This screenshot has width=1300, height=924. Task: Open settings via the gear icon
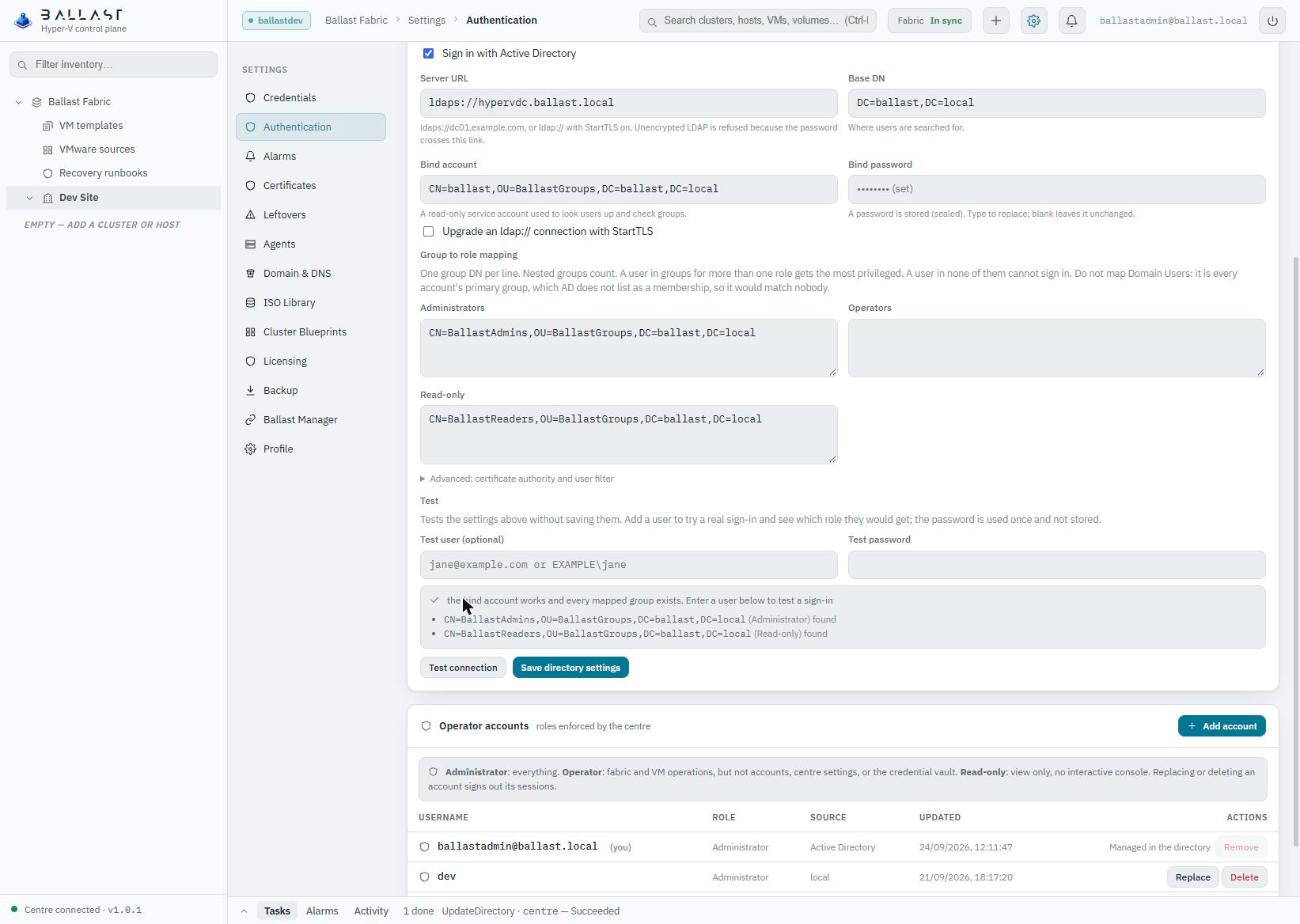[1034, 20]
